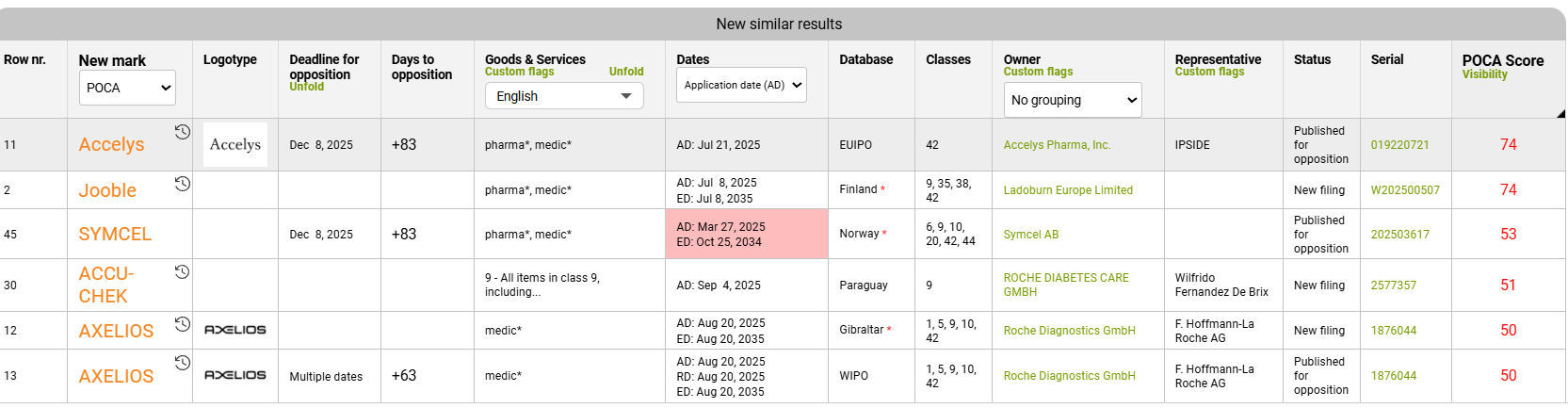Open the Accelys logotype thumbnail
Screen dimensions: 1568x408
235,144
